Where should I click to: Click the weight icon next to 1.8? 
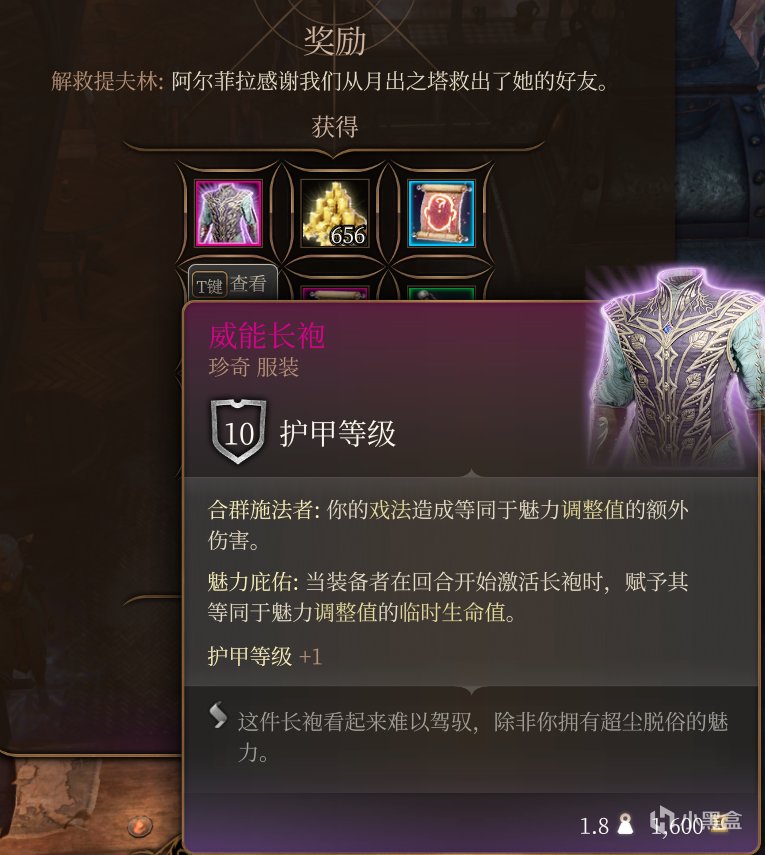[625, 824]
